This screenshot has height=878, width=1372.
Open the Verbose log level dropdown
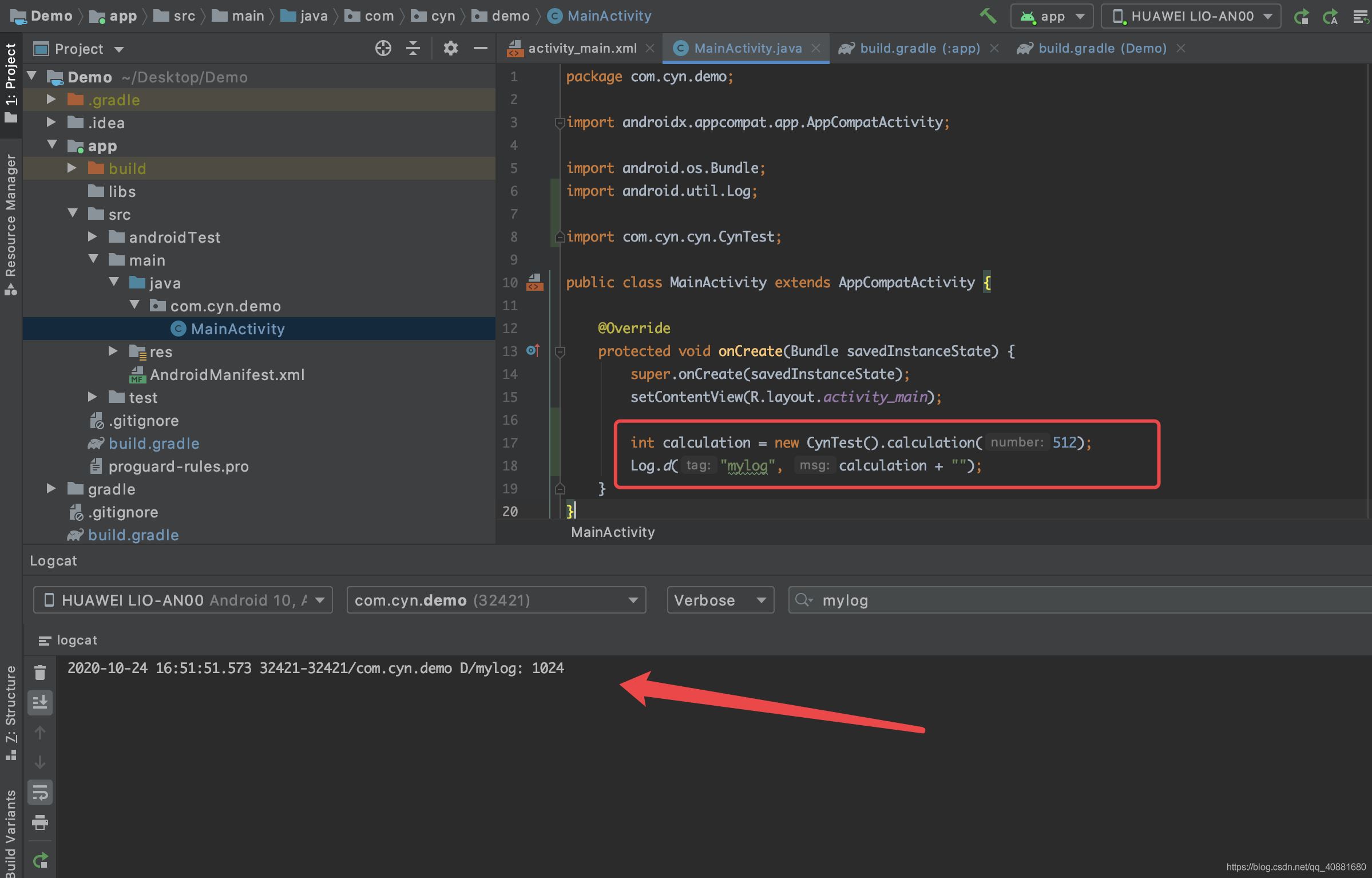click(720, 600)
